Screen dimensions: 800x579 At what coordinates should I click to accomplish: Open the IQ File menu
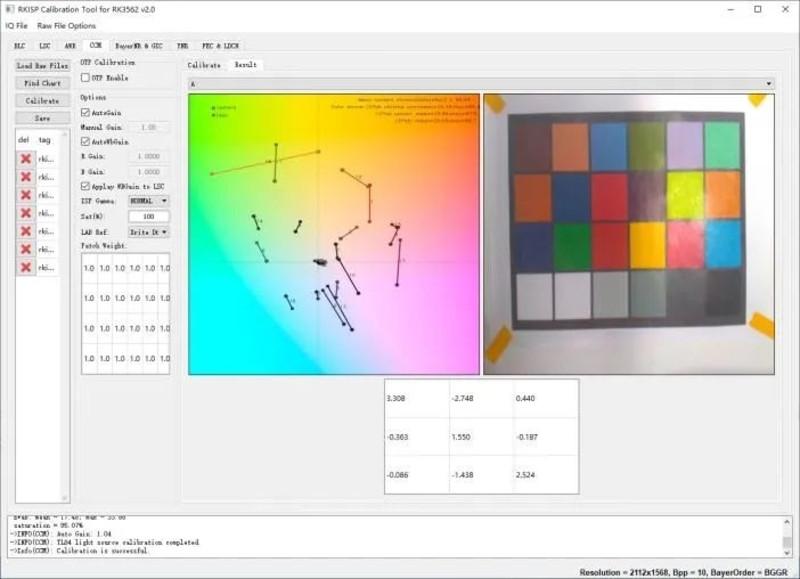[16, 26]
